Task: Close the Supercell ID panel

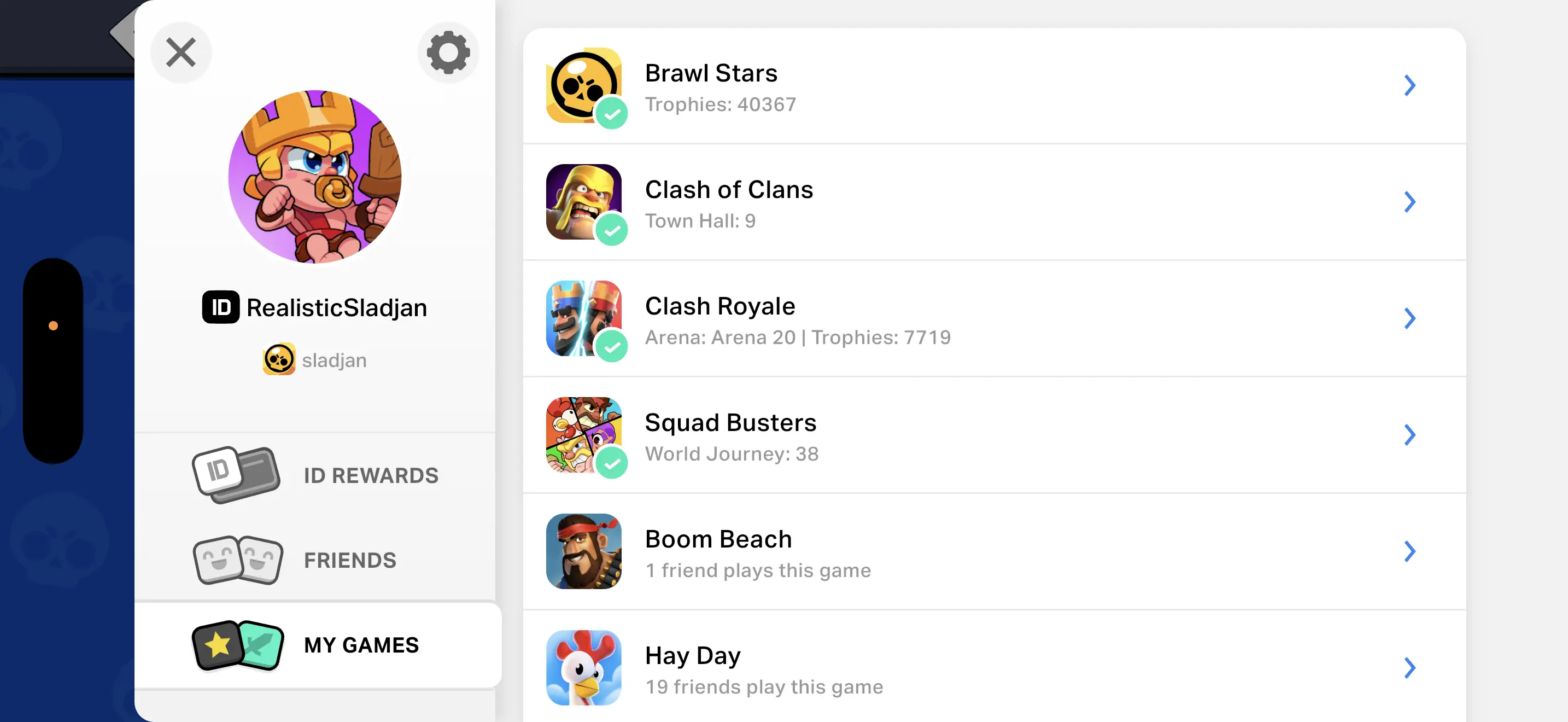Action: [x=181, y=53]
